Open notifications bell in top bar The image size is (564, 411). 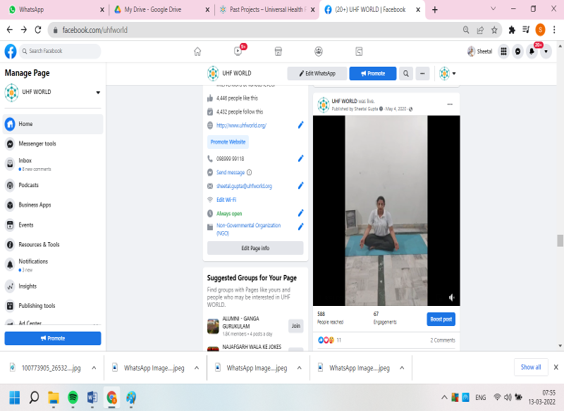(532, 51)
